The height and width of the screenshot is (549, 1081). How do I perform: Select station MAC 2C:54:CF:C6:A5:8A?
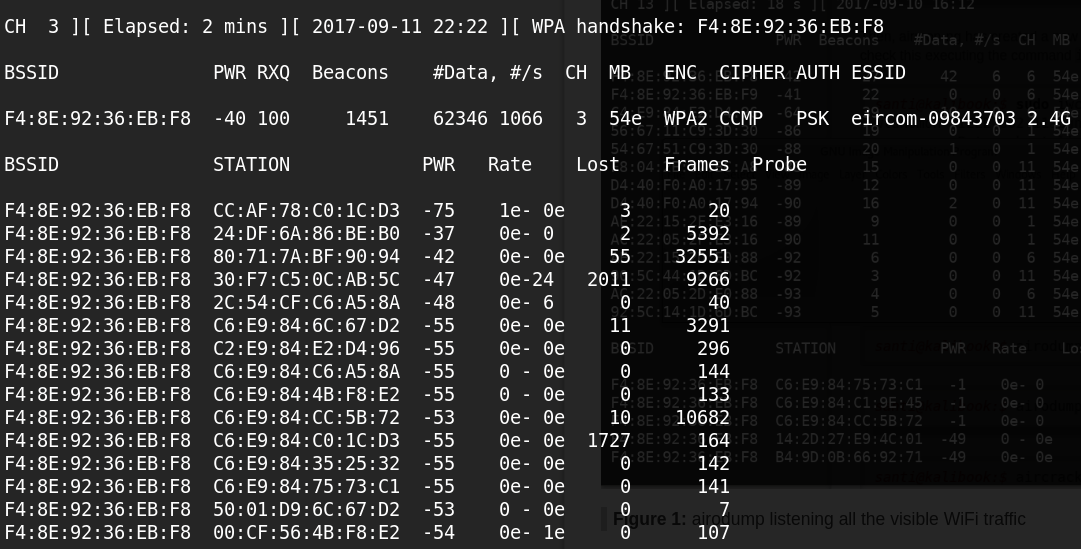[x=306, y=303]
